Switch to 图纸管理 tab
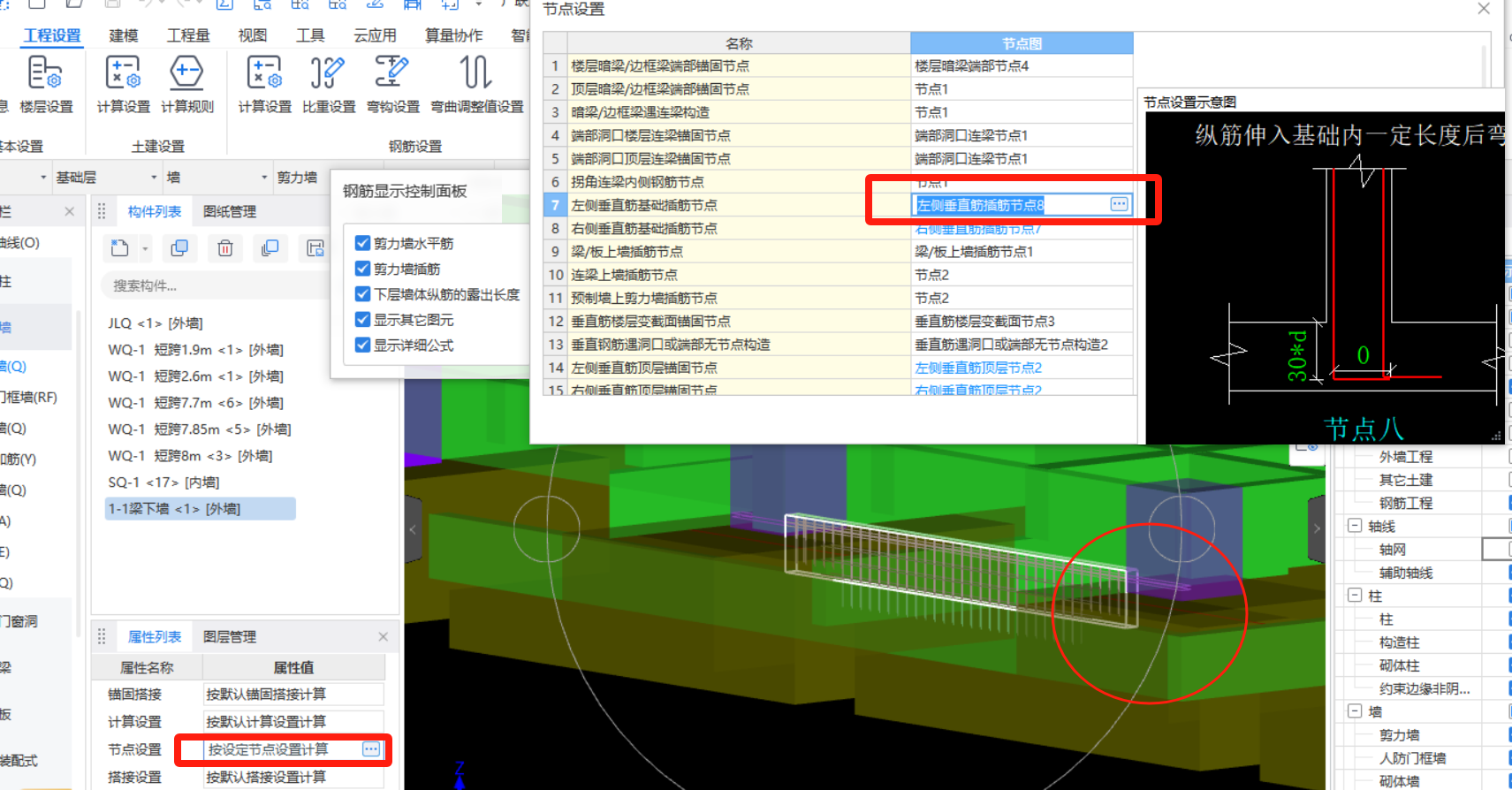This screenshot has height=790, width=1512. point(230,211)
